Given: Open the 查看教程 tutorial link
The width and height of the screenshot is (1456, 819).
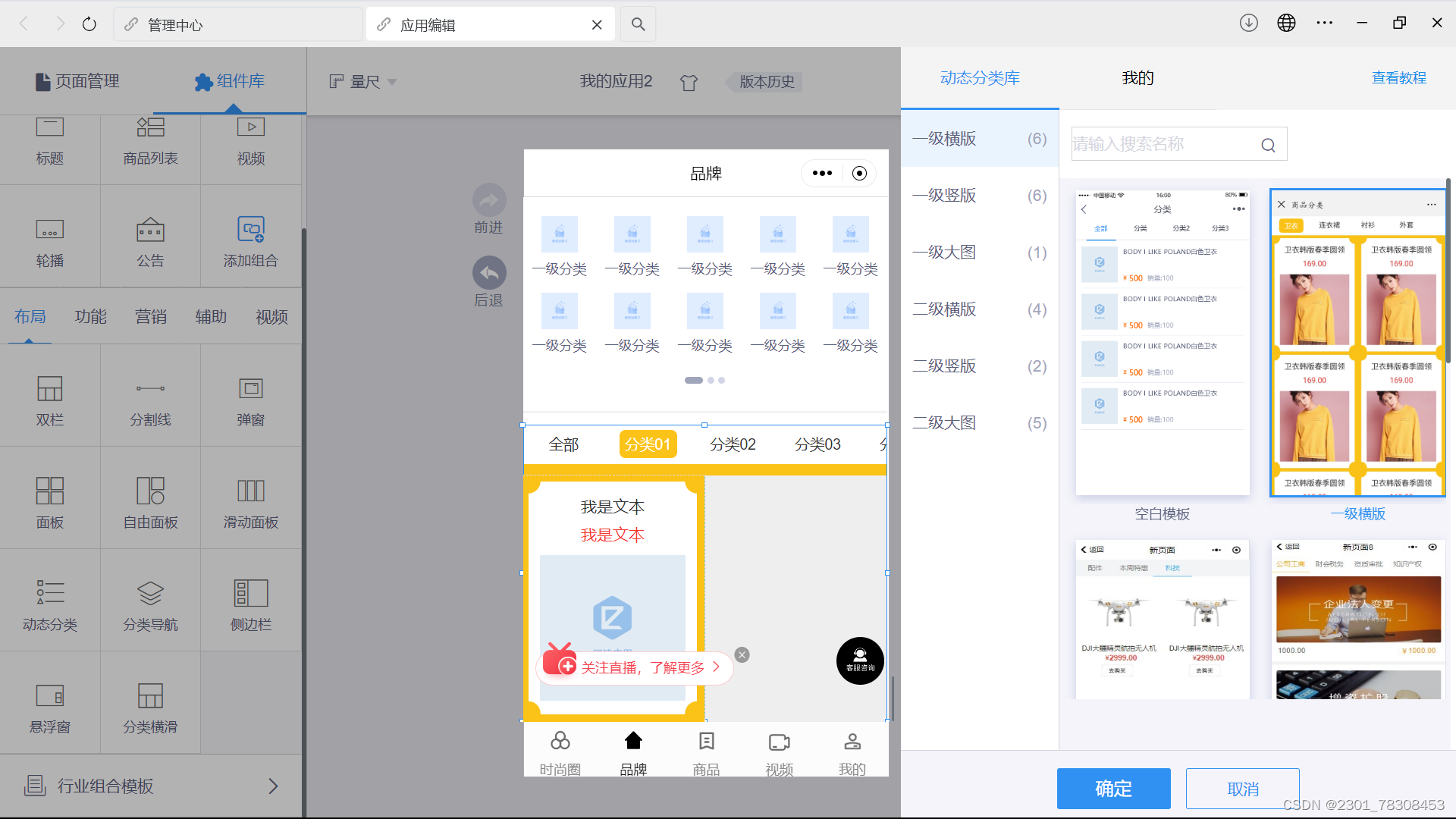Looking at the screenshot, I should pyautogui.click(x=1398, y=78).
